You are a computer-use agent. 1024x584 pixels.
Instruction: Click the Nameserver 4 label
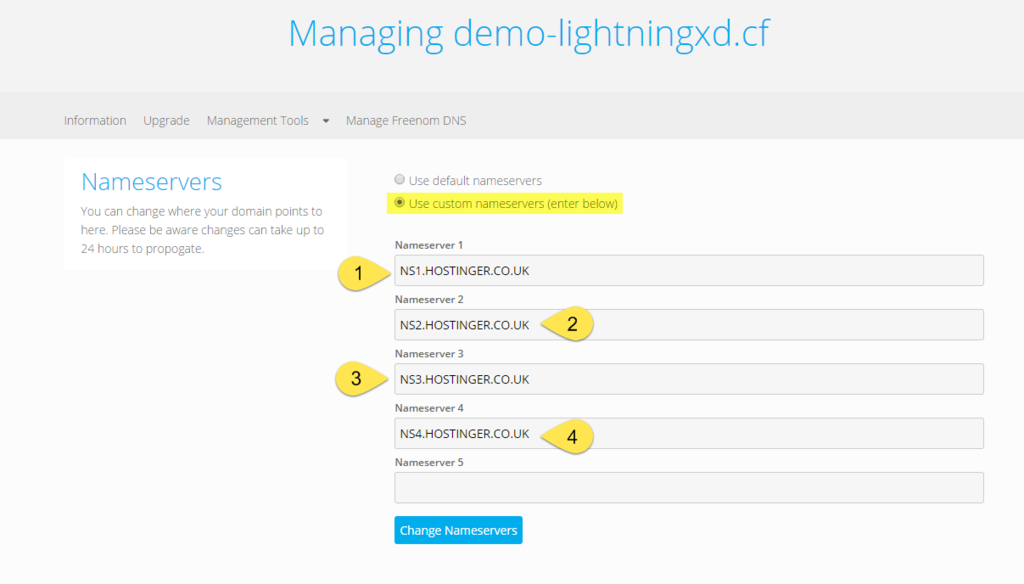coord(429,408)
